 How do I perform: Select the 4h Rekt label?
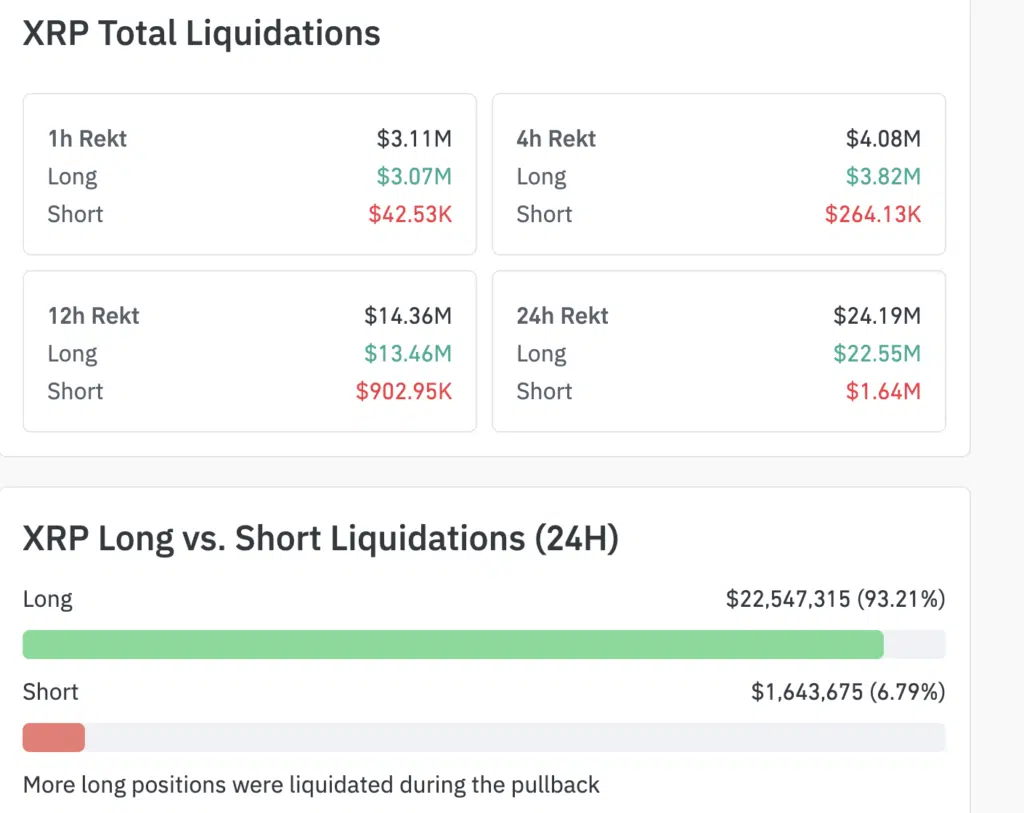coord(556,139)
